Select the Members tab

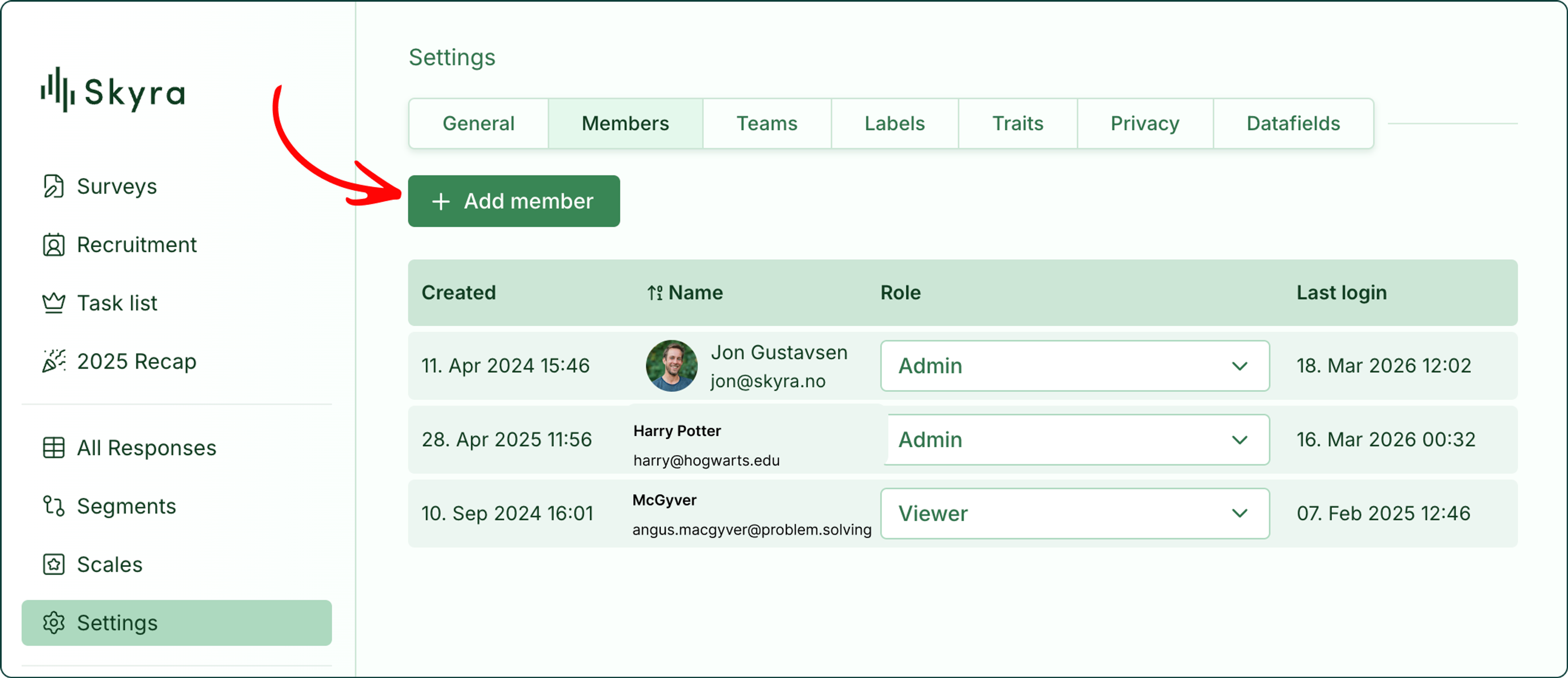coord(625,124)
